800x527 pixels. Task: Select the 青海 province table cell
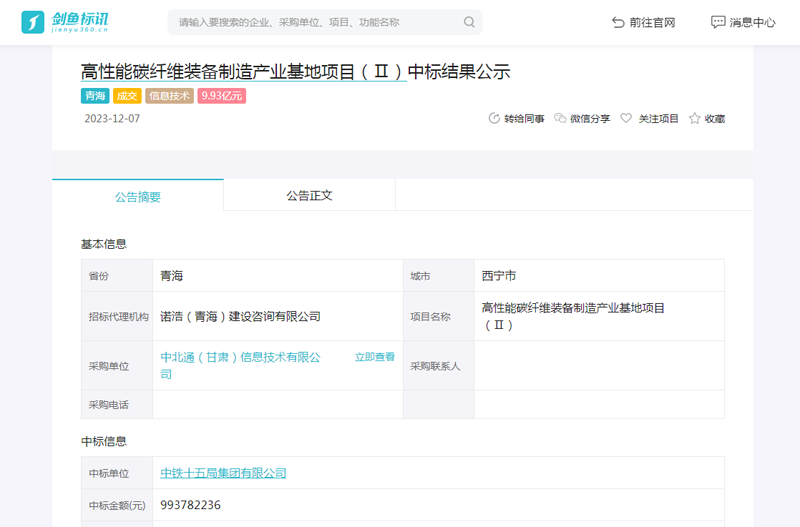(x=278, y=276)
